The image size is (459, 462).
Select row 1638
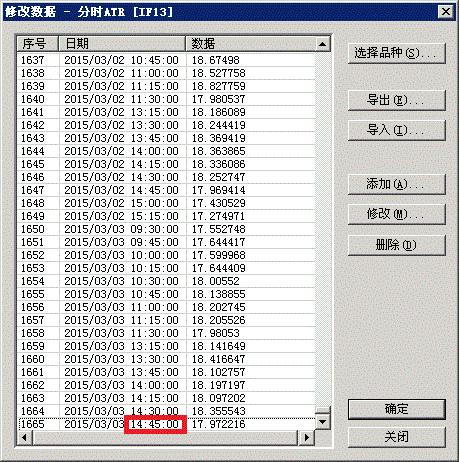tap(166, 73)
